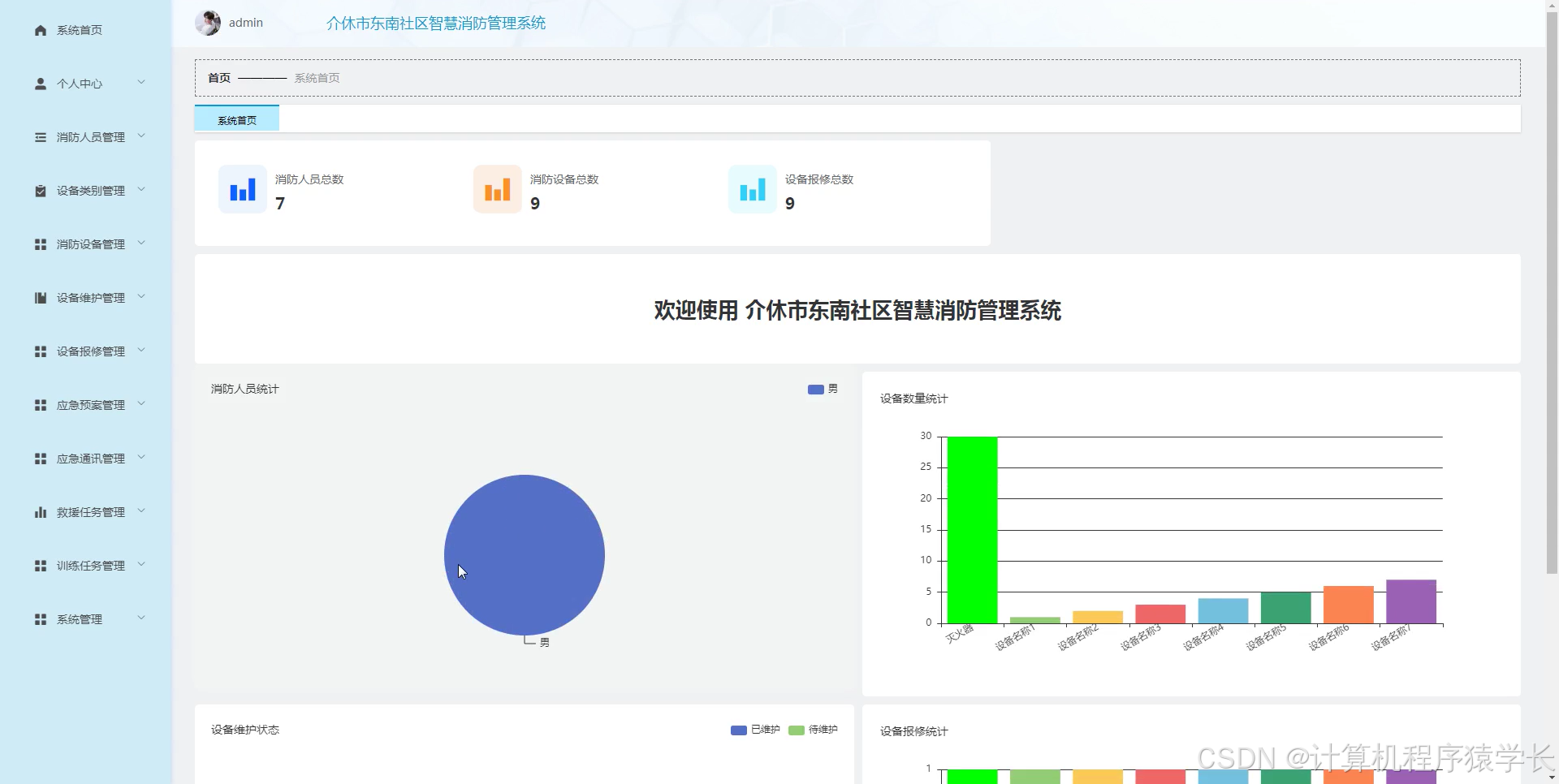Image resolution: width=1559 pixels, height=784 pixels.
Task: Expand the 系统管理 chevron
Action: pos(141,618)
